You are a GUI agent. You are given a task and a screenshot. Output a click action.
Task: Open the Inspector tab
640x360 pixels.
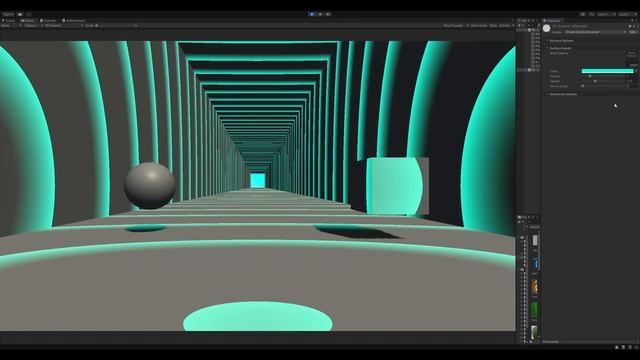pyautogui.click(x=553, y=20)
